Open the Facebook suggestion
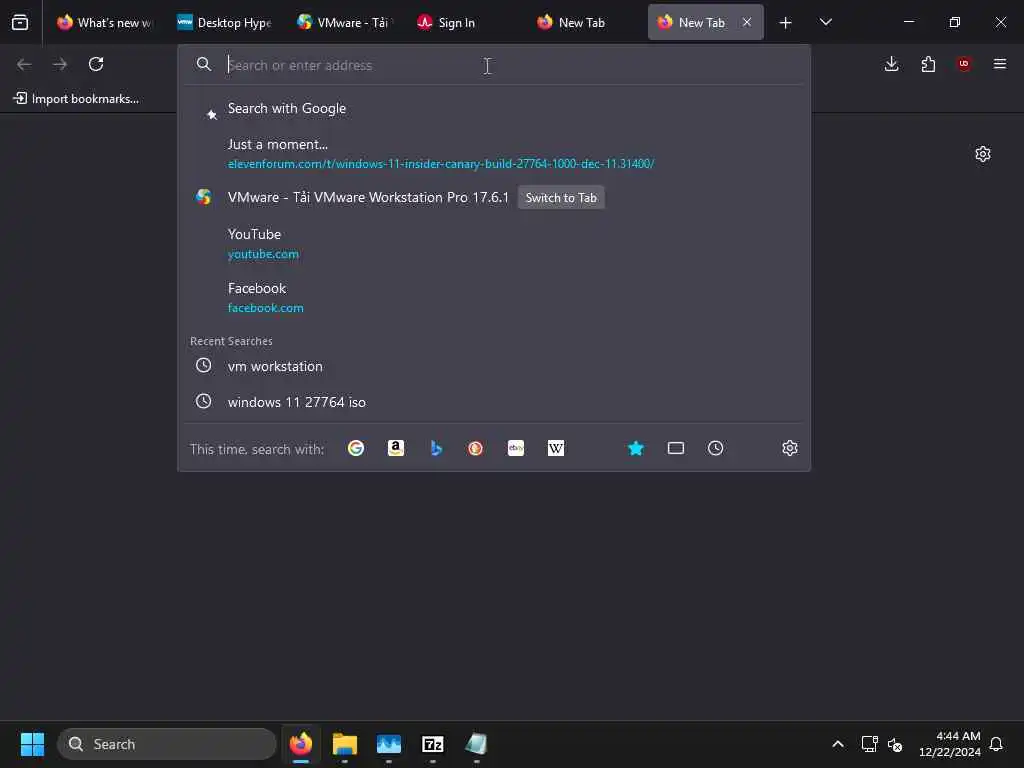The width and height of the screenshot is (1024, 768). click(494, 298)
